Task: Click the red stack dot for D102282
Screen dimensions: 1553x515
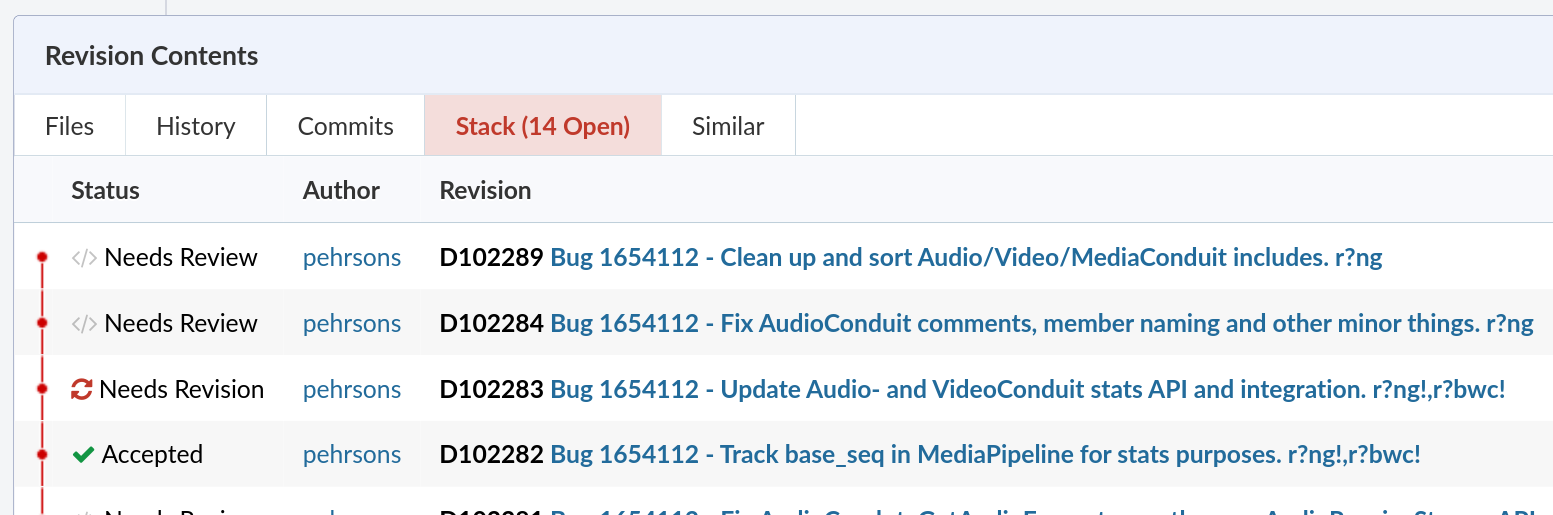Action: [x=42, y=454]
